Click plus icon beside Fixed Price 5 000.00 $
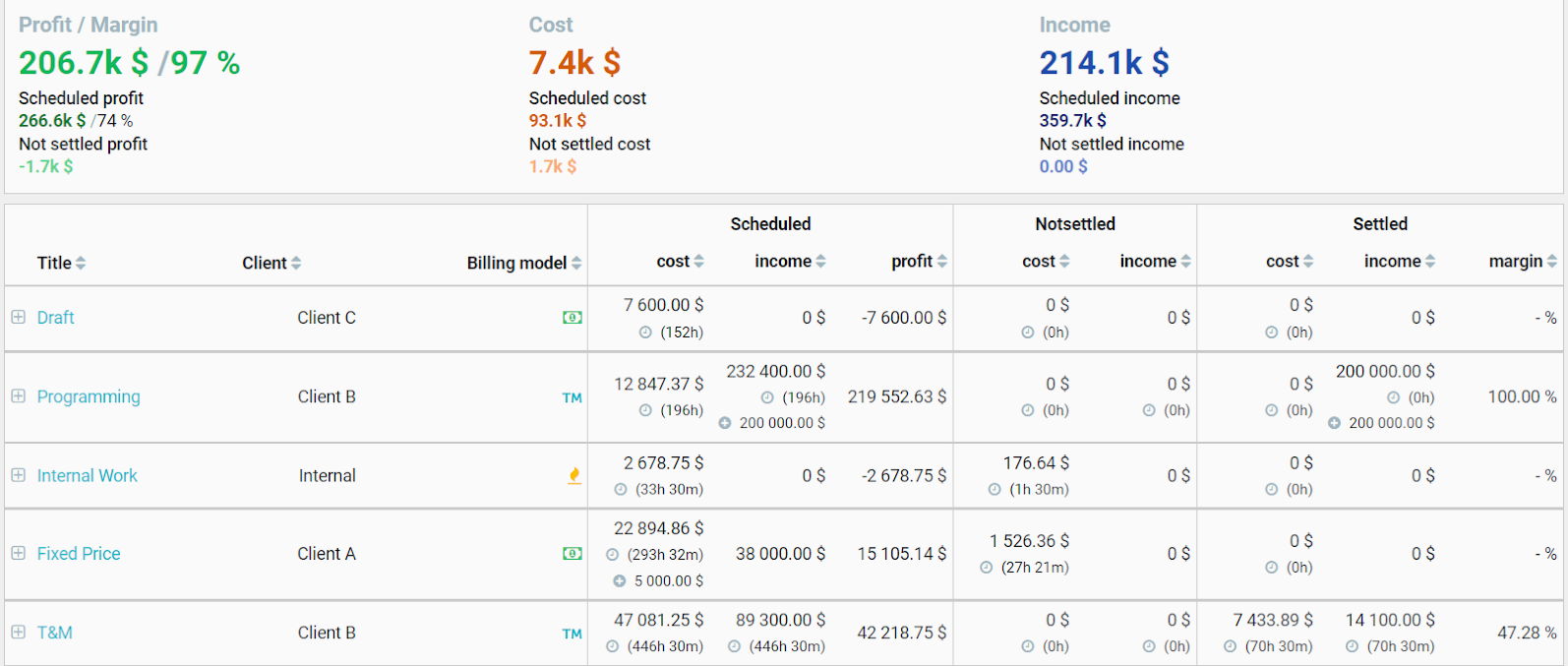1568x666 pixels. click(x=620, y=581)
